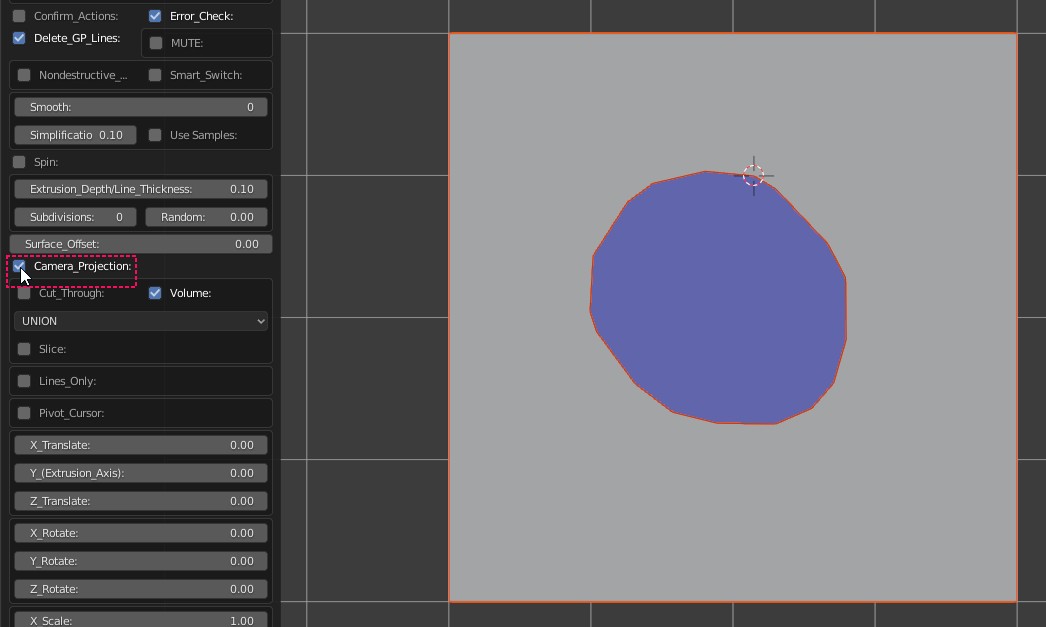
Task: Open the UNION boolean mode dropdown
Action: (141, 321)
